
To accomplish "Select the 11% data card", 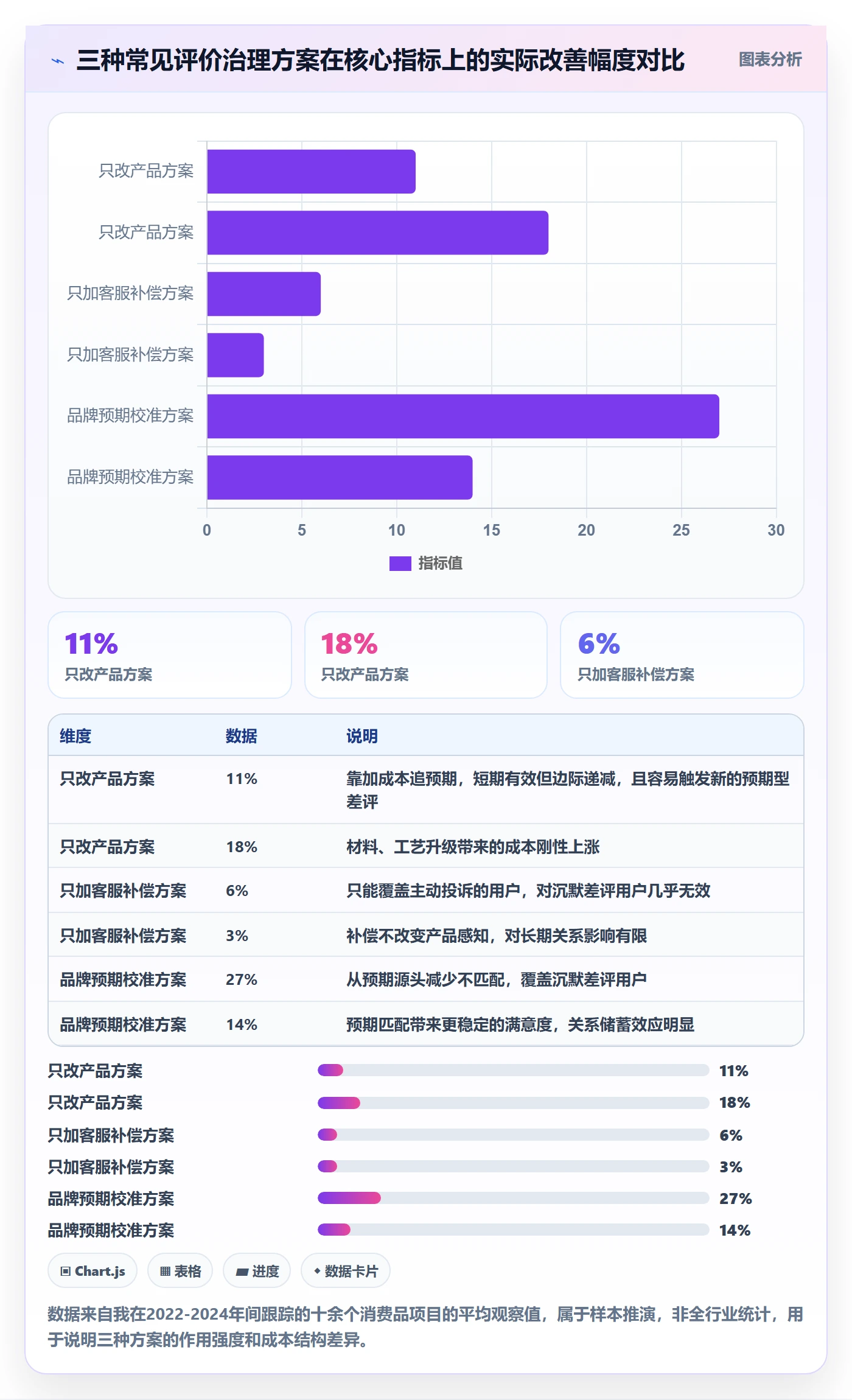I will pos(170,655).
